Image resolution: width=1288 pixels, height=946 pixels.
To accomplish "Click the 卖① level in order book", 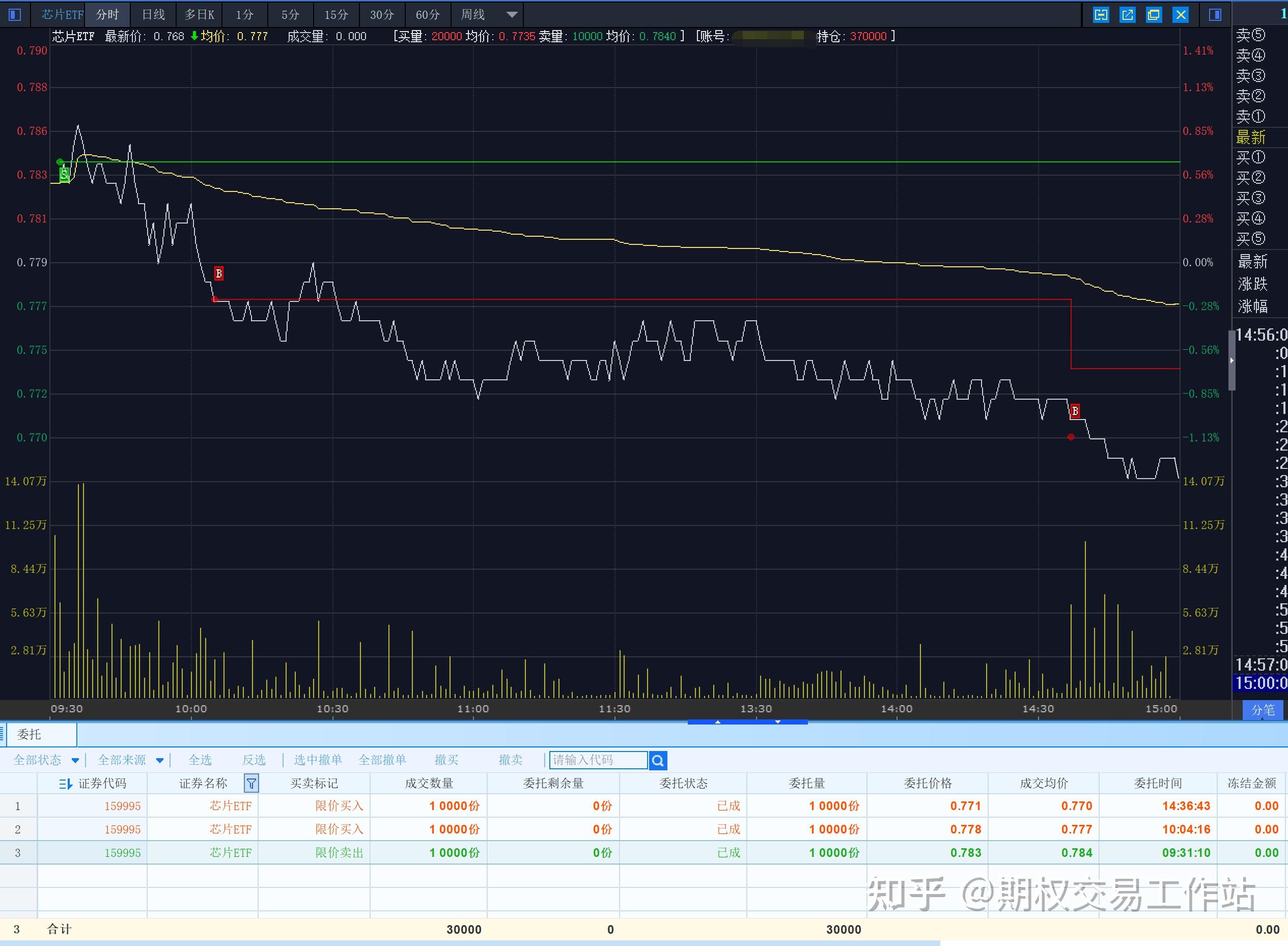I will coord(1250,117).
